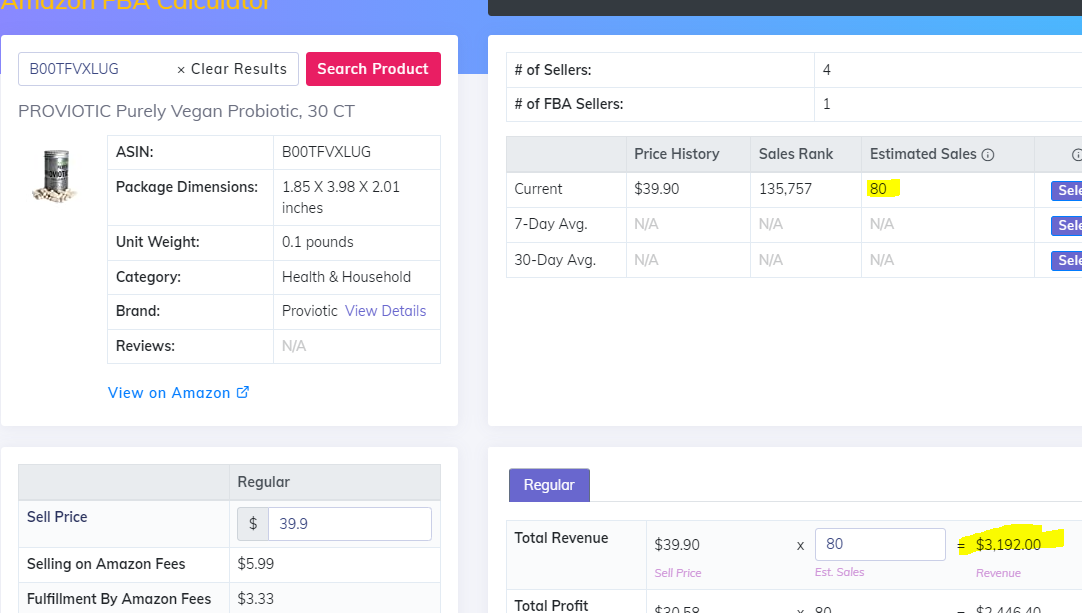Click the Proviotic product thumbnail image
1082x613 pixels.
click(54, 175)
